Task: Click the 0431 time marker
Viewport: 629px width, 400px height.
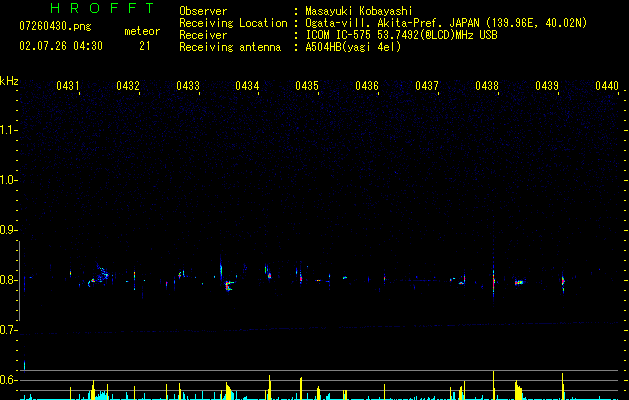Action: (x=68, y=86)
